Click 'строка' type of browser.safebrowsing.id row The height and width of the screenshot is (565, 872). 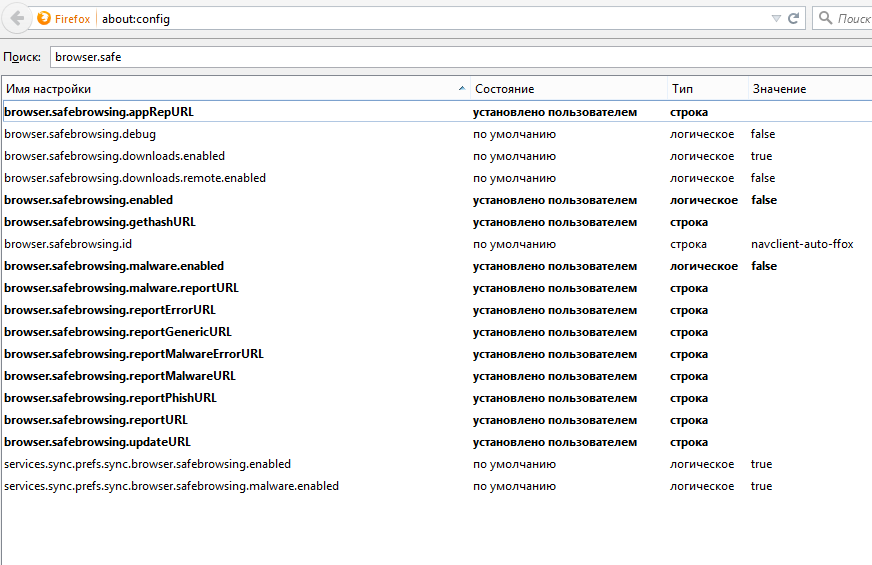688,244
